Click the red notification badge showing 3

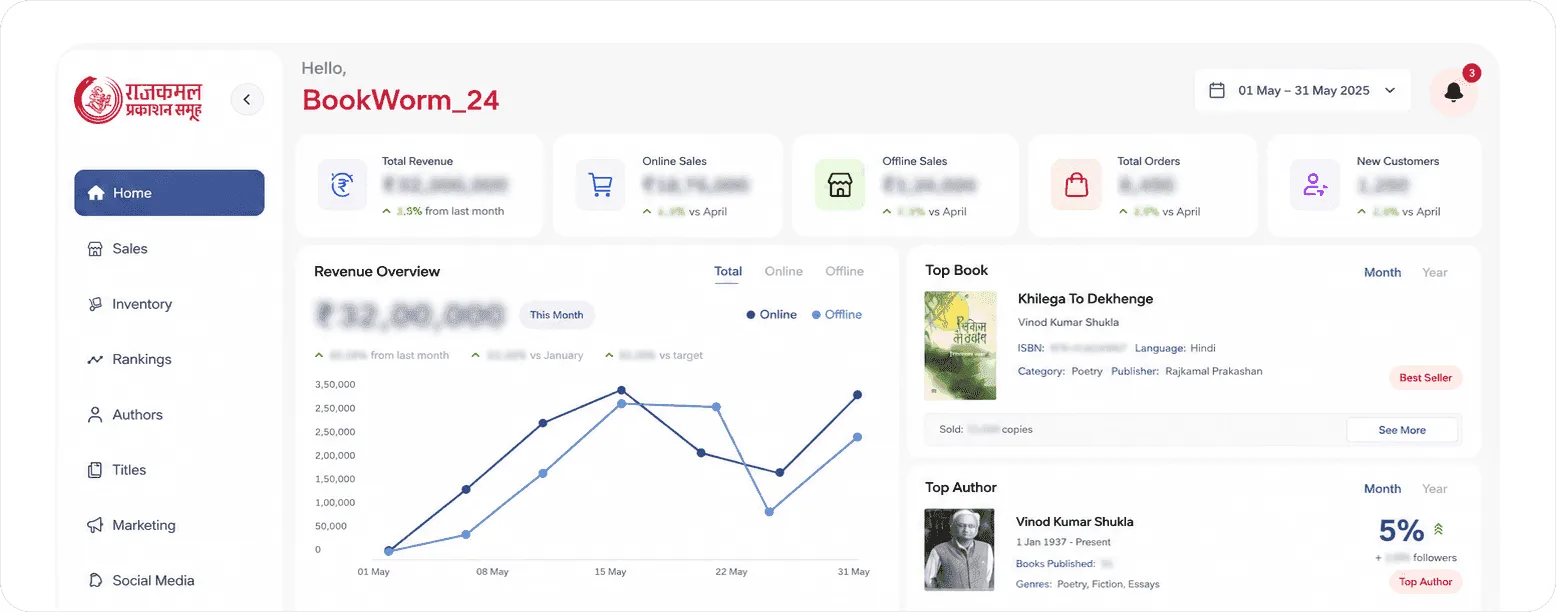(1471, 73)
